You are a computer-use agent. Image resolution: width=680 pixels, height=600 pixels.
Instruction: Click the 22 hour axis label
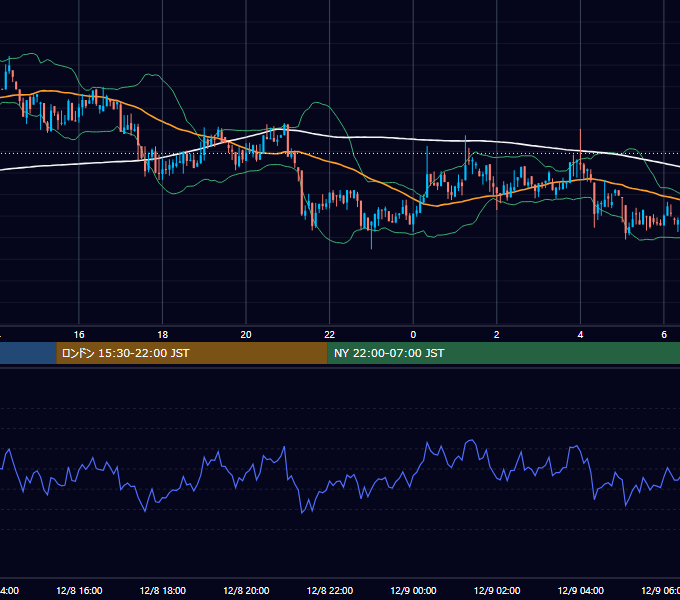click(330, 335)
